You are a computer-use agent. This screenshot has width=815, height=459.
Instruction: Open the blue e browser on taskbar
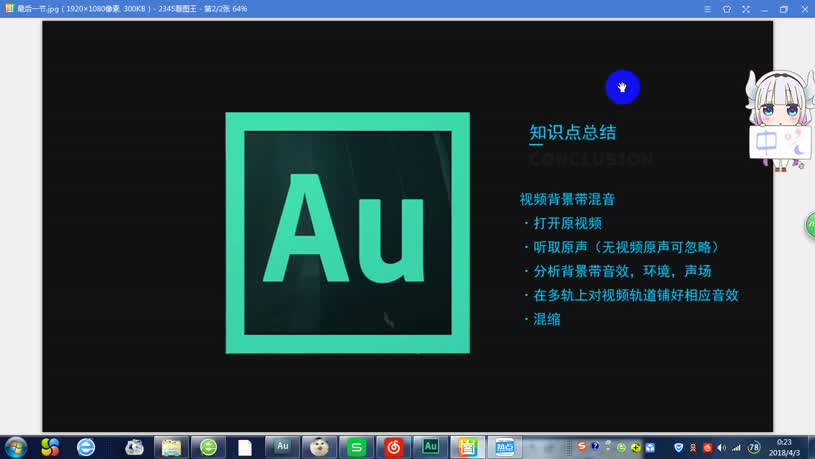pyautogui.click(x=86, y=447)
